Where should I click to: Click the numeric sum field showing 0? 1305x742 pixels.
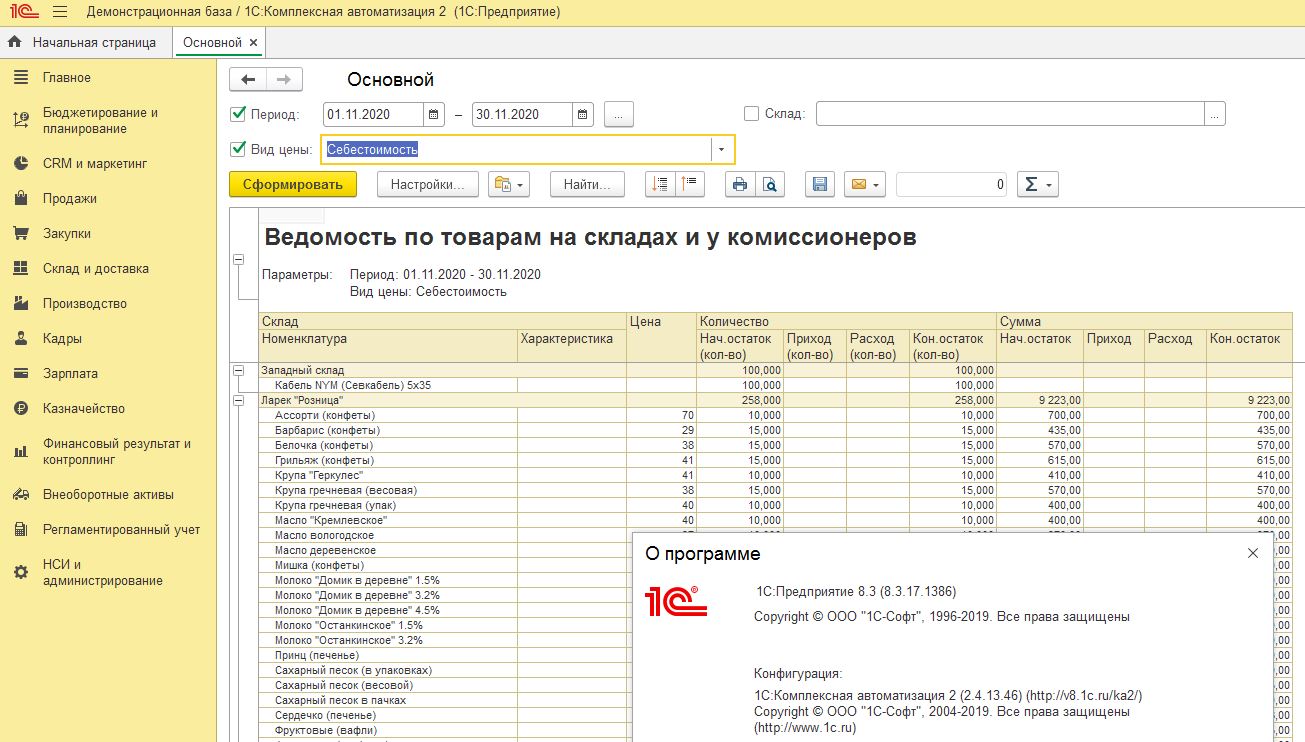click(951, 184)
